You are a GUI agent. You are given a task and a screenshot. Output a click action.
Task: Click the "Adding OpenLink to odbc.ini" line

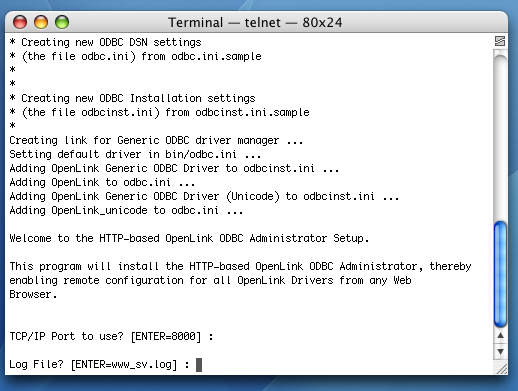[x=102, y=182]
